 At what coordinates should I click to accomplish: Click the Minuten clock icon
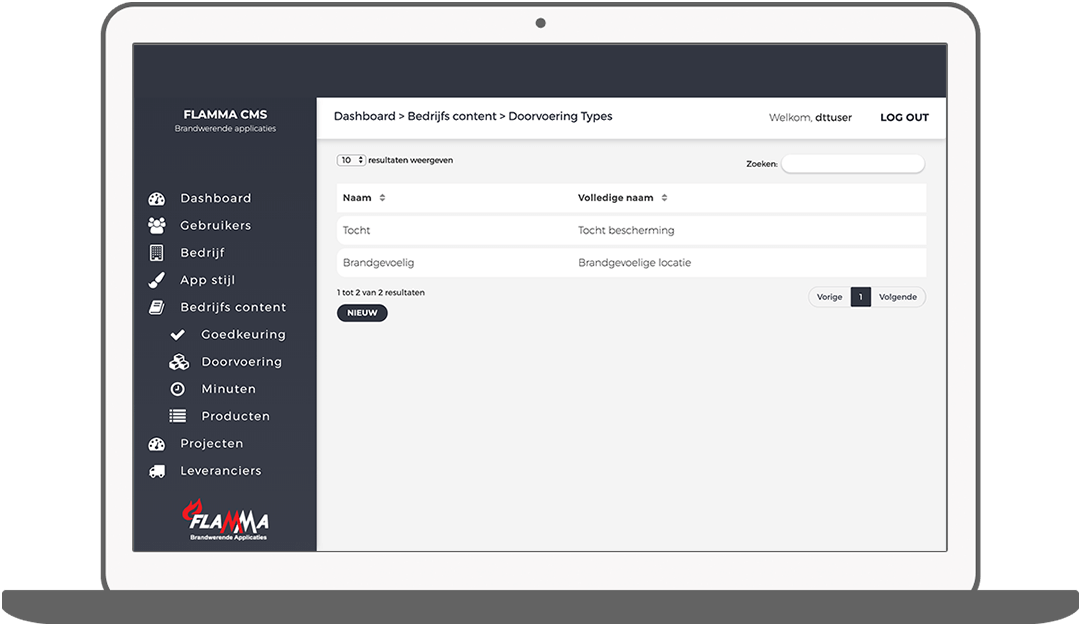178,389
